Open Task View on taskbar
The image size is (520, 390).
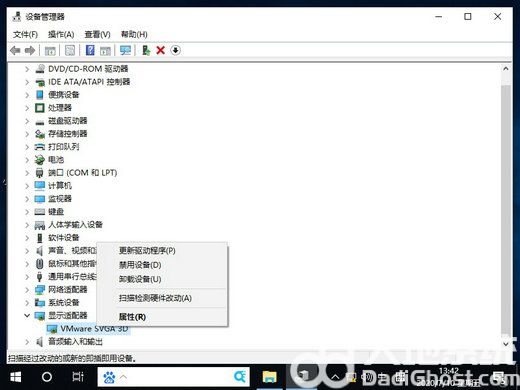pyautogui.click(x=78, y=377)
